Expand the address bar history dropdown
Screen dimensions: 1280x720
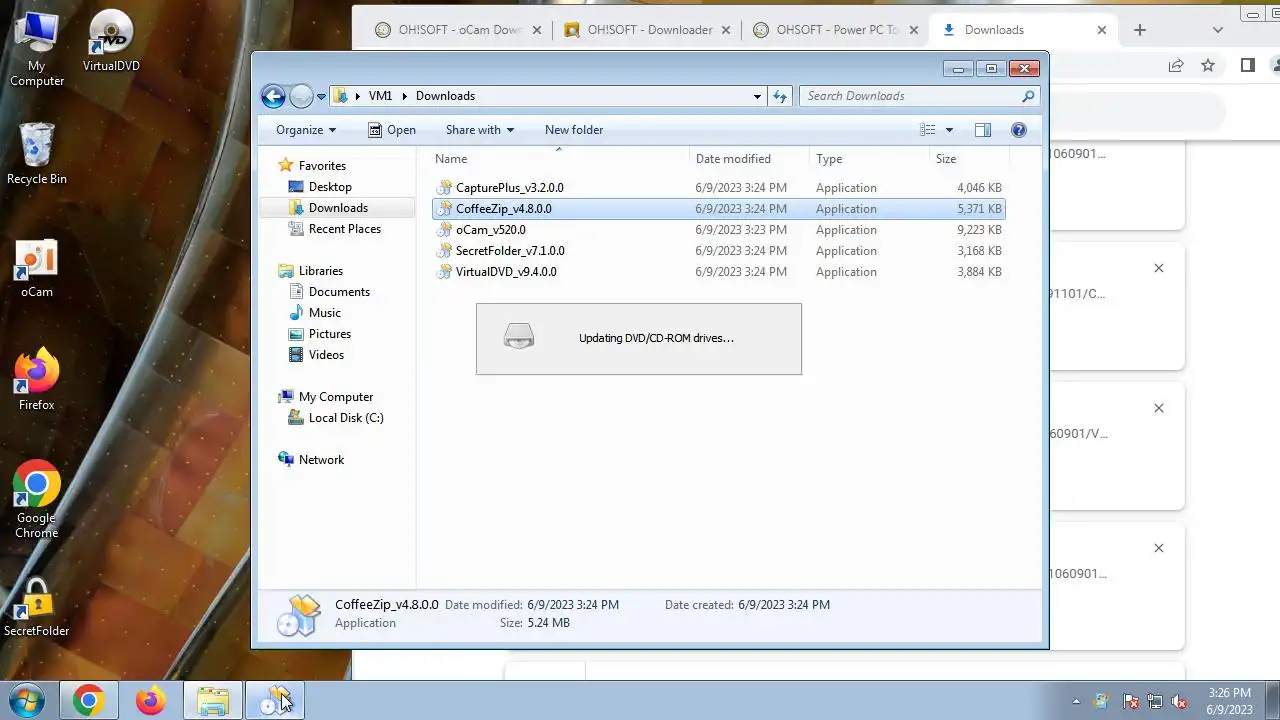pyautogui.click(x=757, y=96)
